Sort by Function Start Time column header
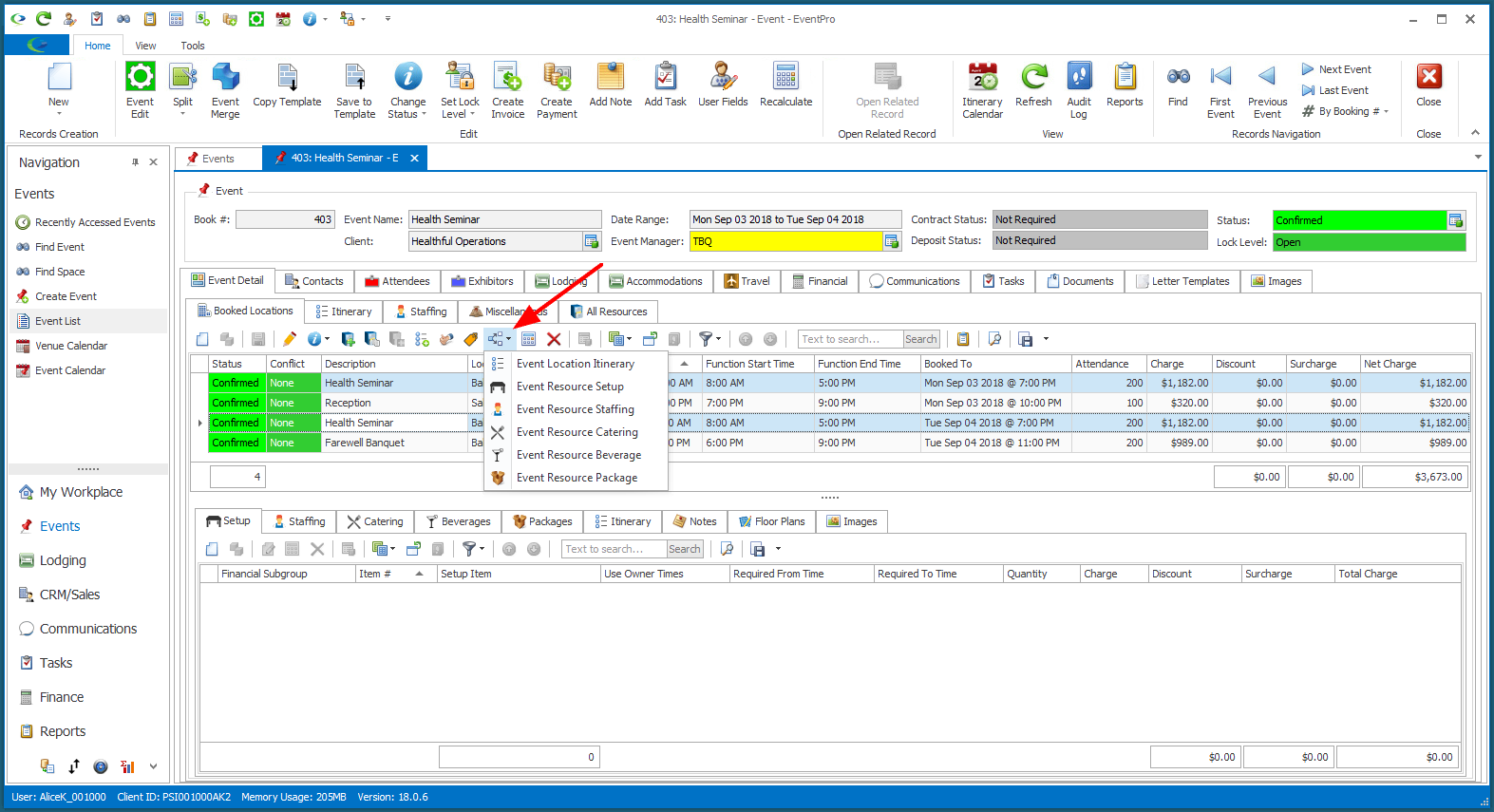Viewport: 1494px width, 812px height. (x=758, y=364)
